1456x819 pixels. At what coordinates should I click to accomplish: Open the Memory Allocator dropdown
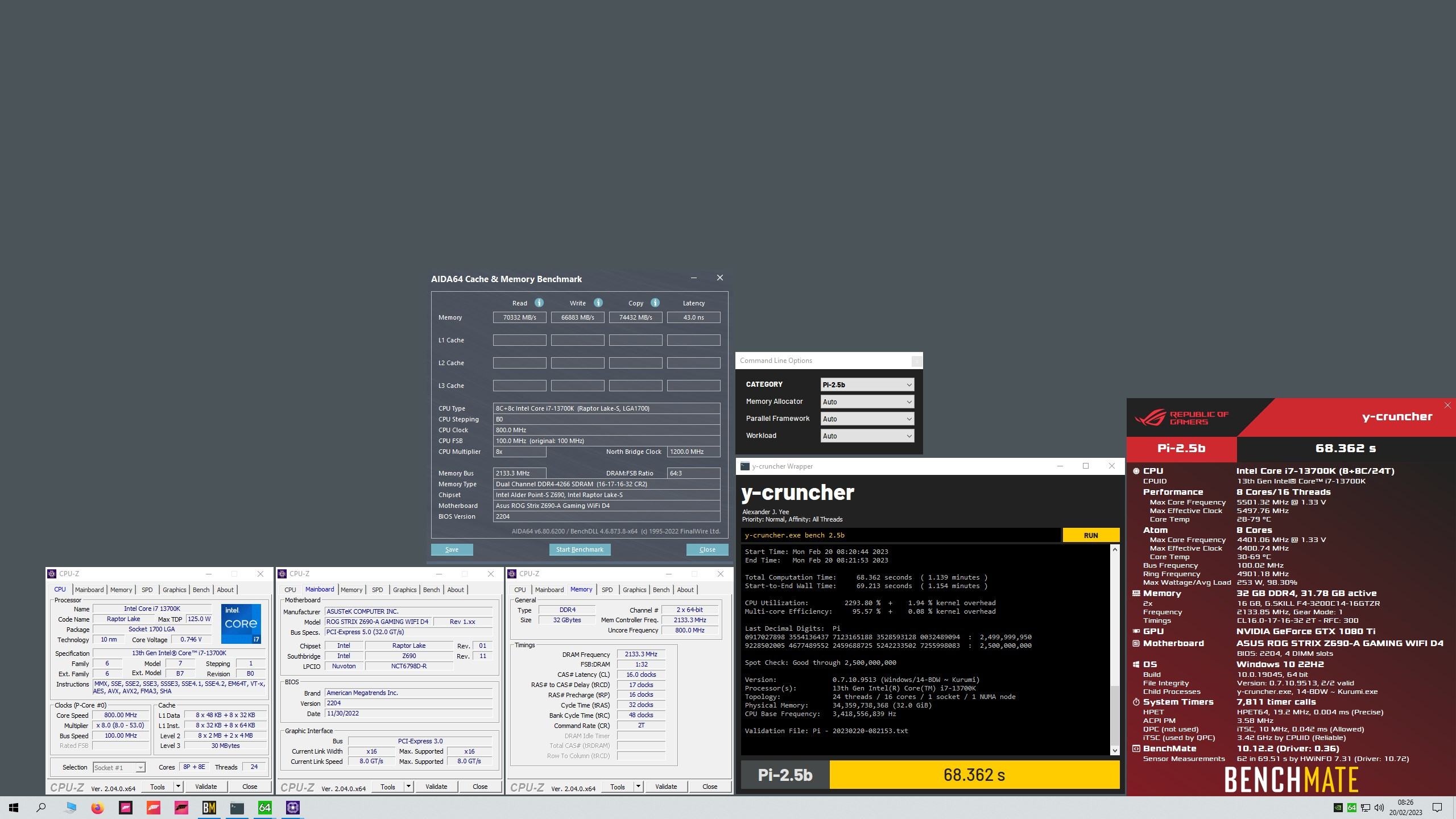coord(867,402)
